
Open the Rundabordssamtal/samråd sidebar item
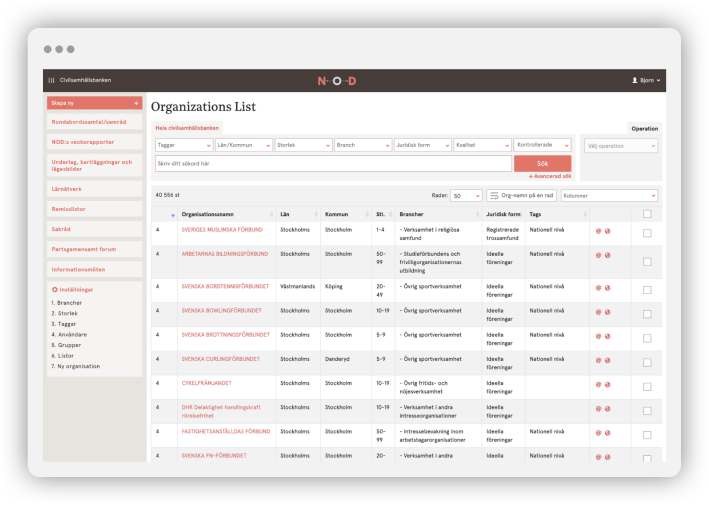94,122
